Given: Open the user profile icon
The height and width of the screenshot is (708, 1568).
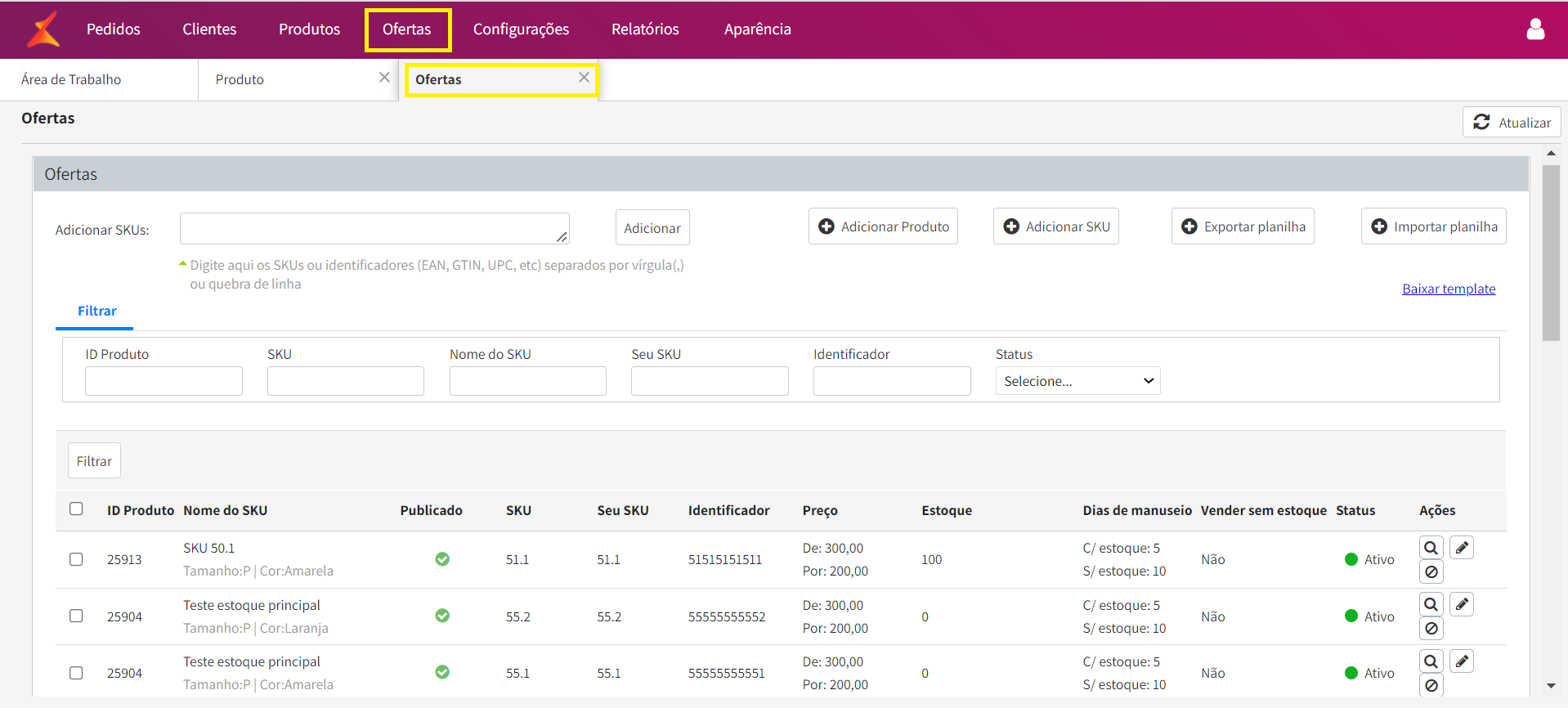Looking at the screenshot, I should tap(1535, 29).
